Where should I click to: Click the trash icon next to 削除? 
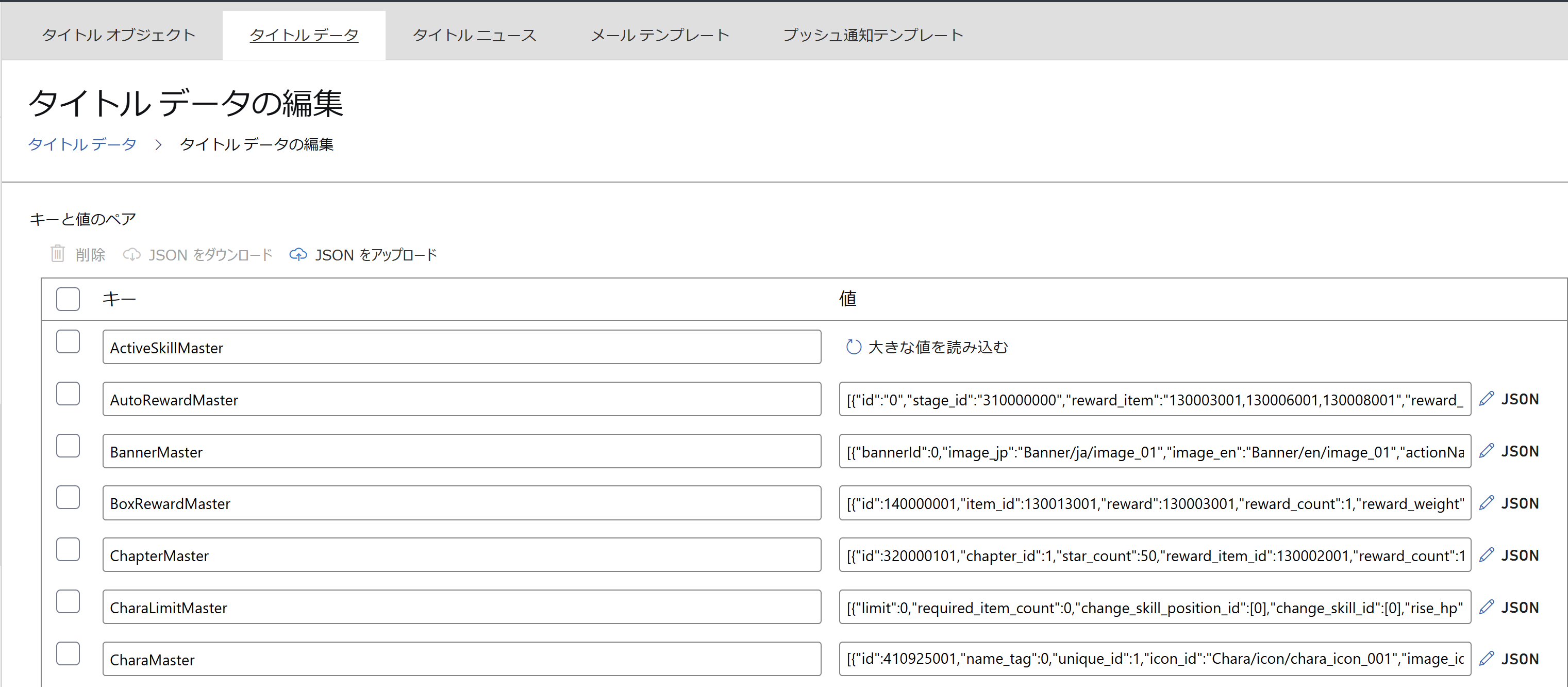[57, 253]
